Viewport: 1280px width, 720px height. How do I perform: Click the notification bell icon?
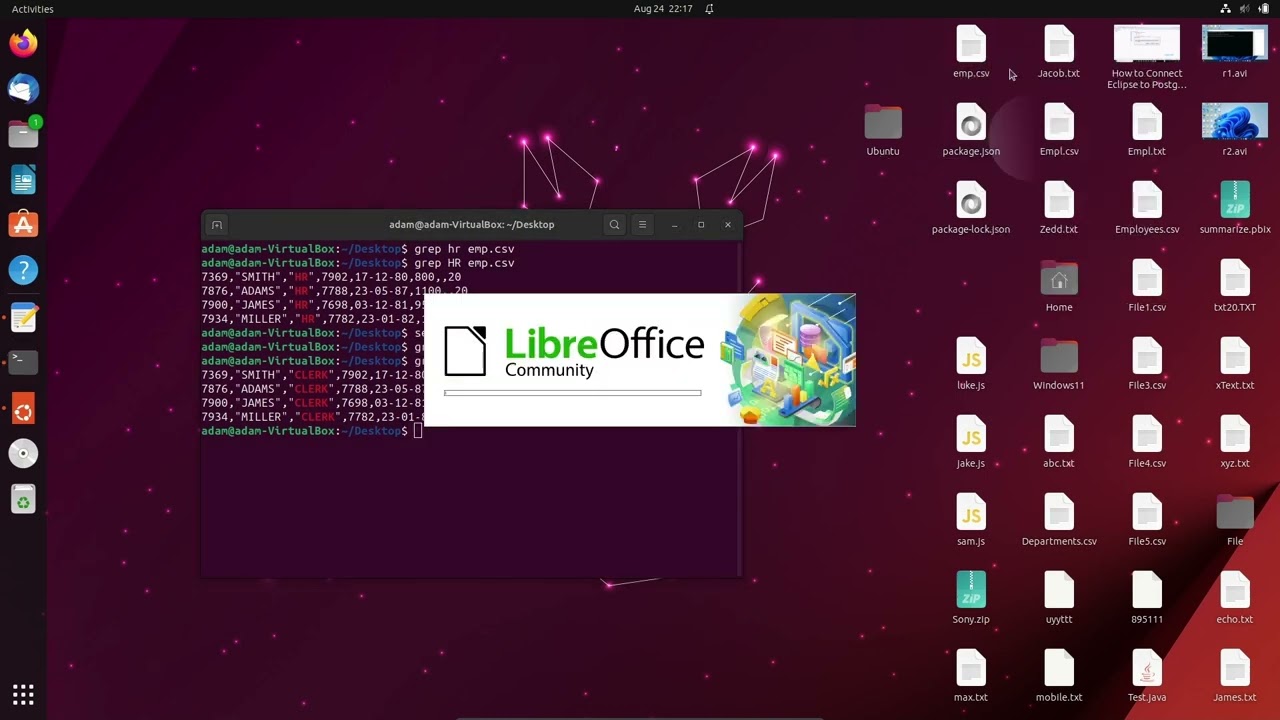pos(709,9)
